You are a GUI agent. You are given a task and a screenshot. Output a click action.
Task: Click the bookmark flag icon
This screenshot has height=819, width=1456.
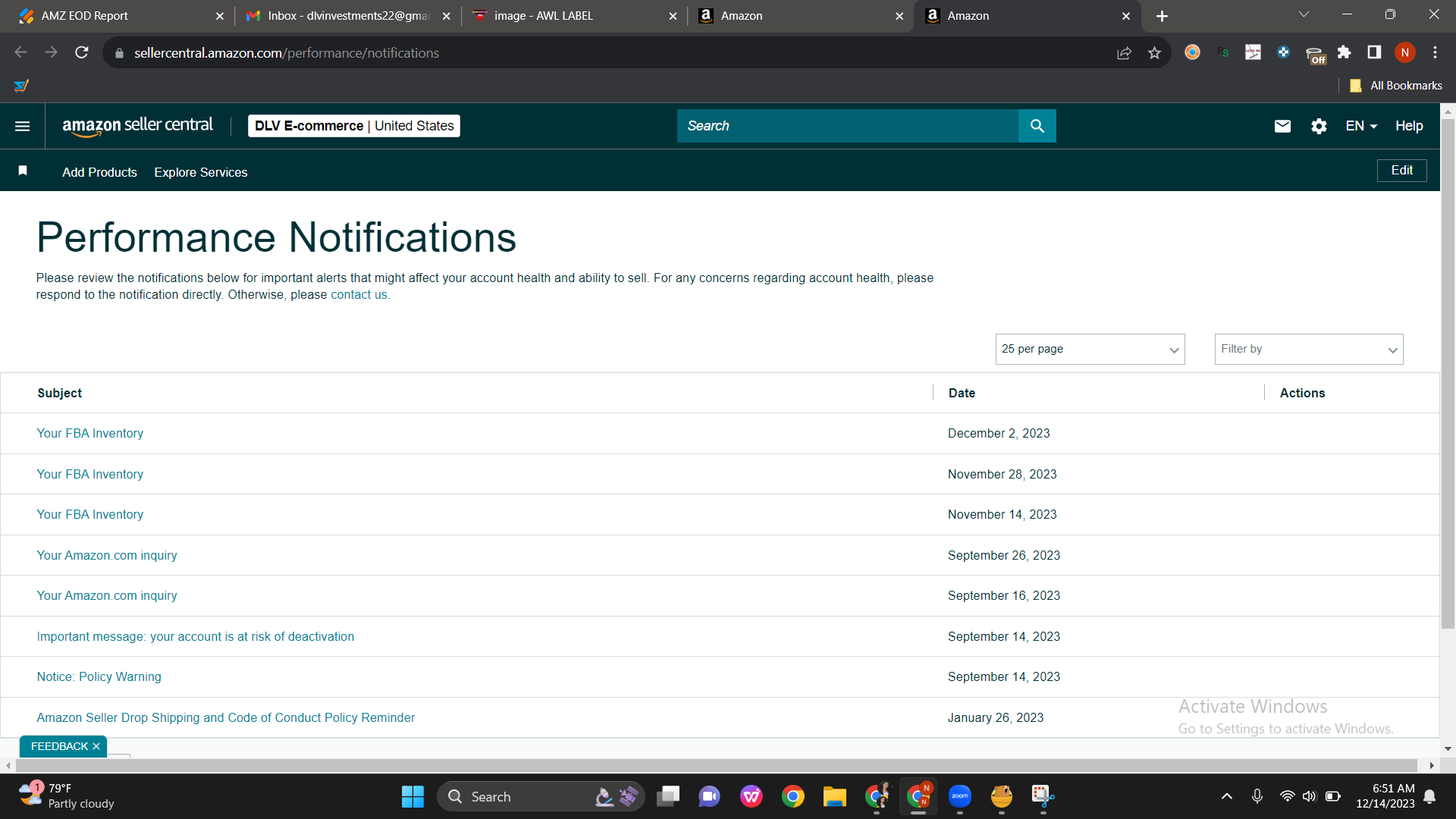click(23, 171)
